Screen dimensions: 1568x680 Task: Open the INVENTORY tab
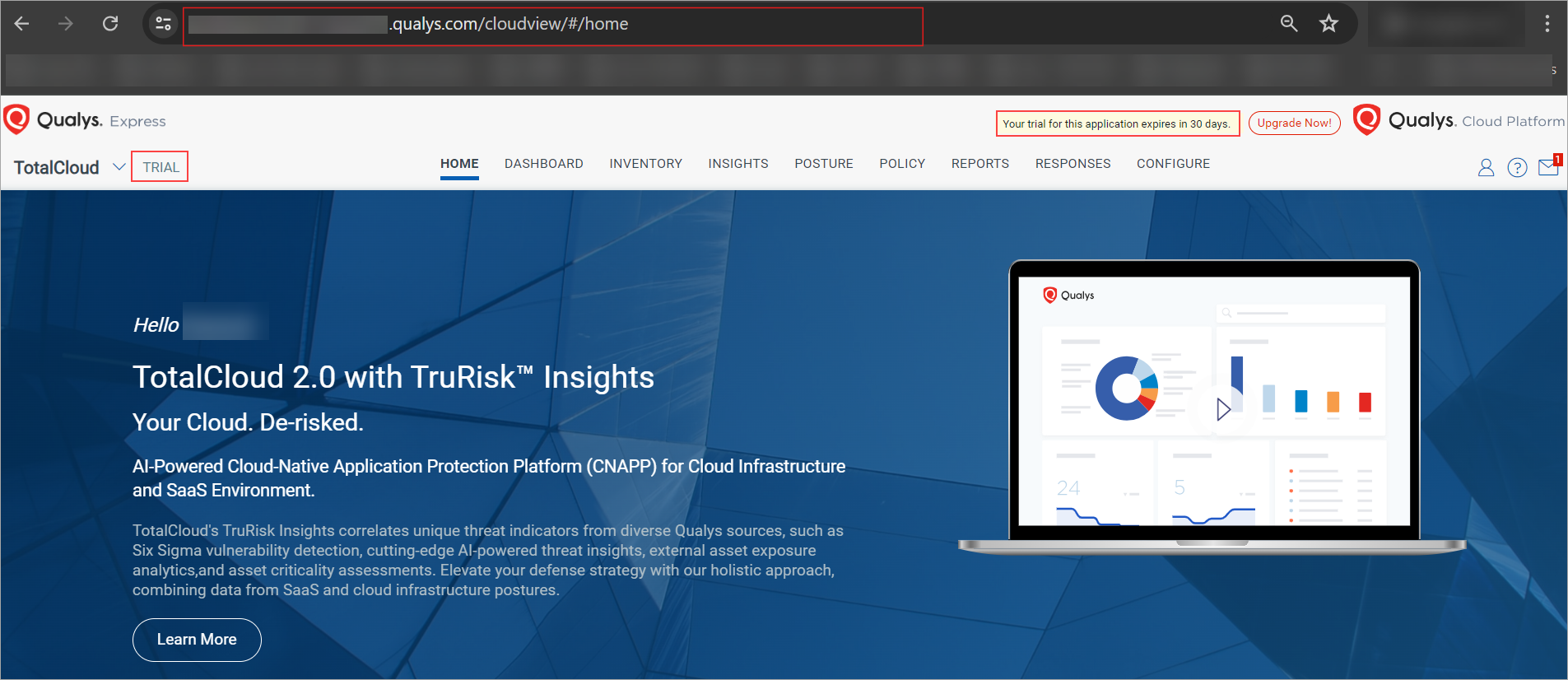[645, 164]
